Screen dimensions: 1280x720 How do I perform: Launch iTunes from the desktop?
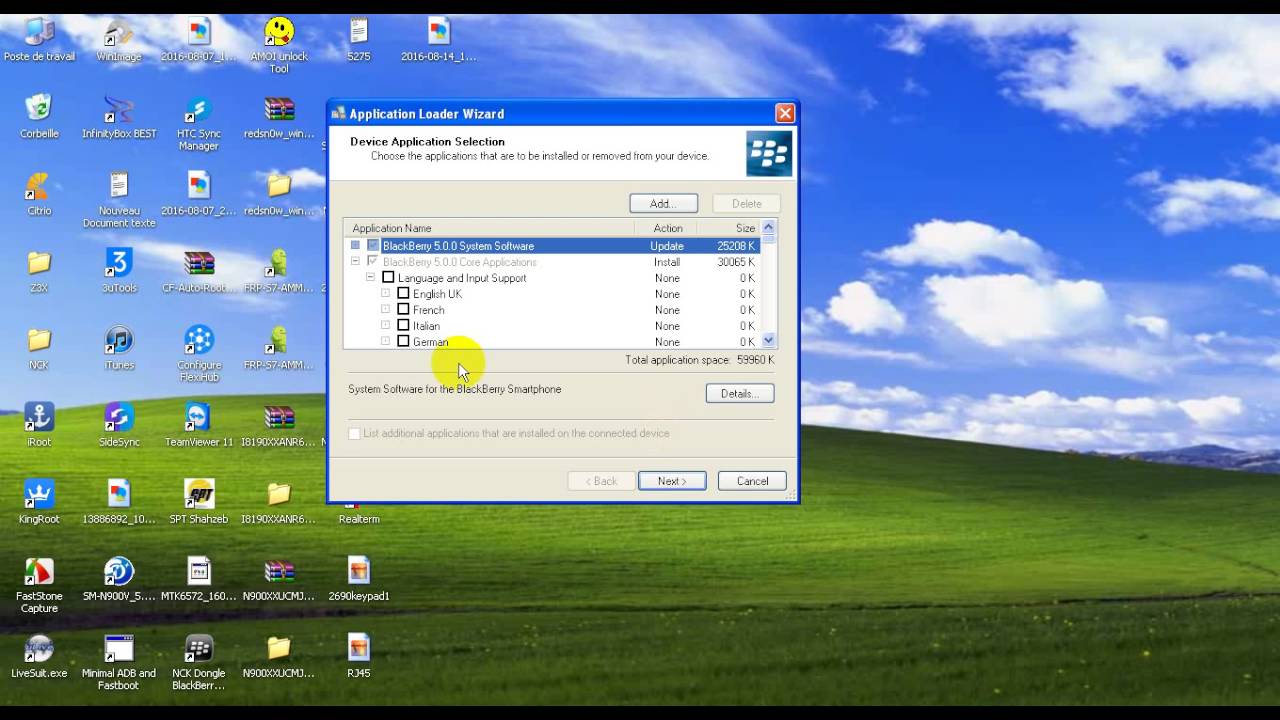tap(119, 348)
